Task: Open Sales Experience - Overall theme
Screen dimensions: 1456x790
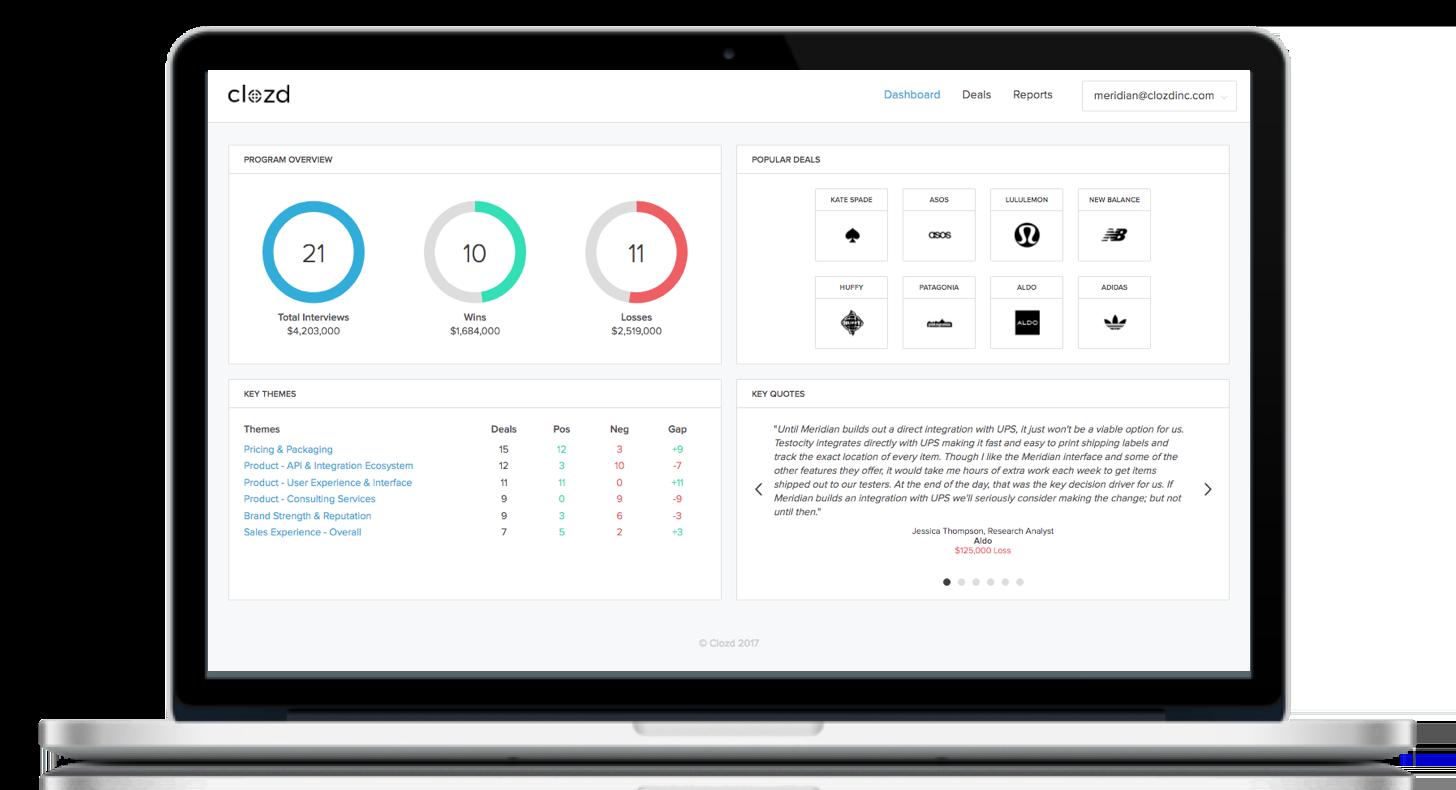Action: [x=302, y=532]
